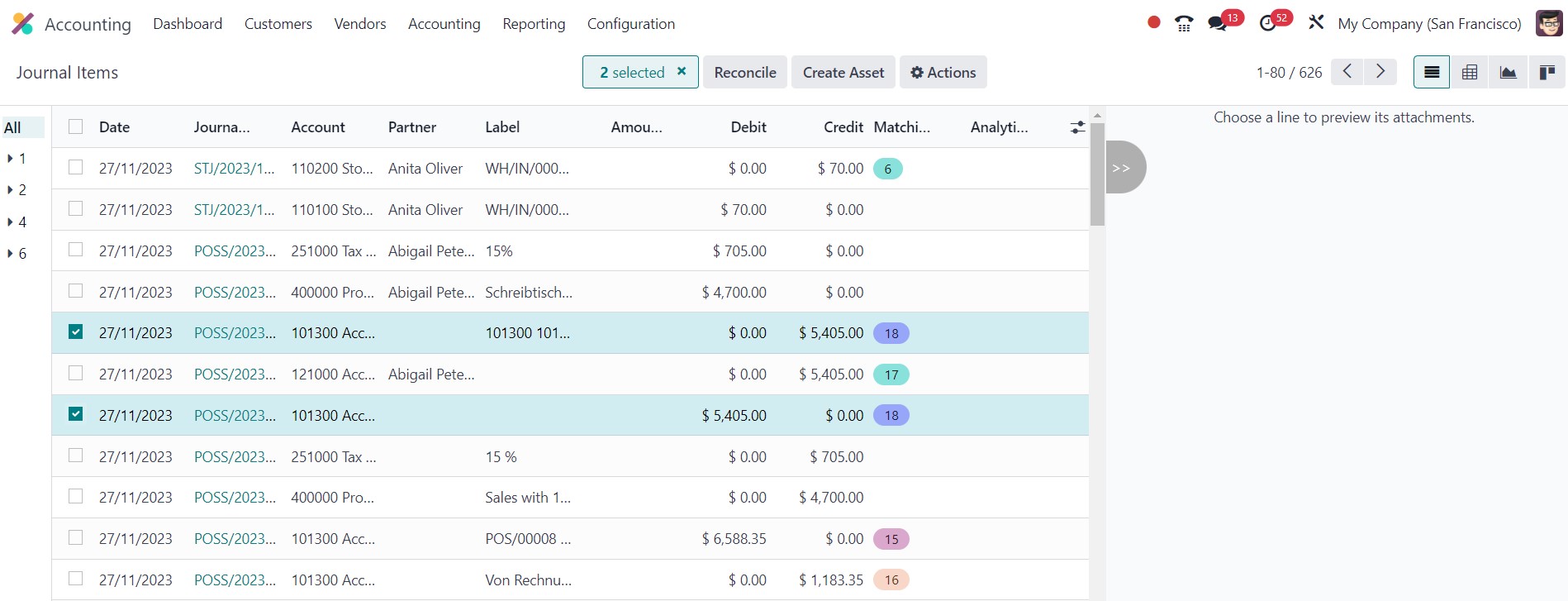Check the row labeled 15% checkbox

[76, 250]
